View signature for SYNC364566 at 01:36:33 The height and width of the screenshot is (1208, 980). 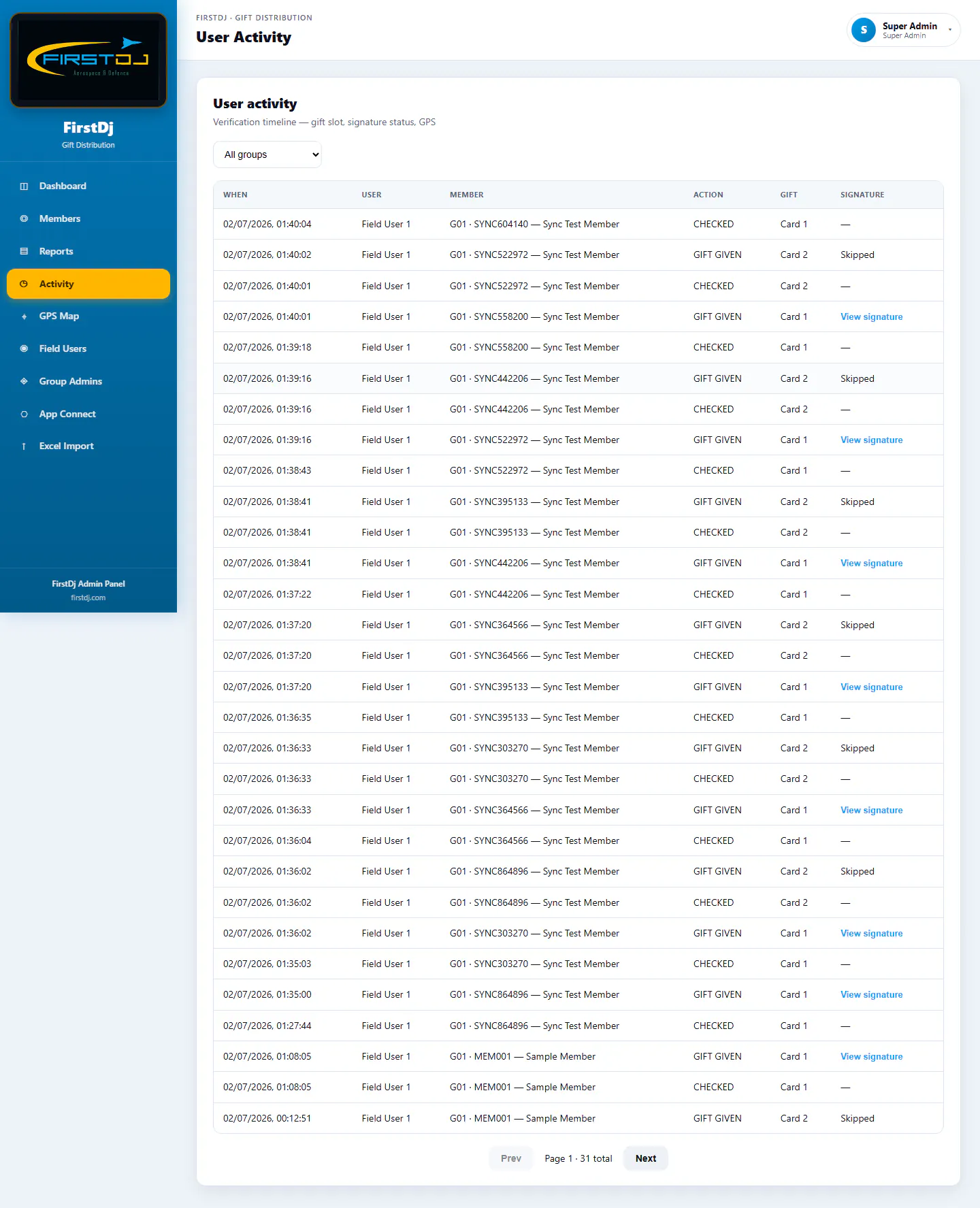871,811
